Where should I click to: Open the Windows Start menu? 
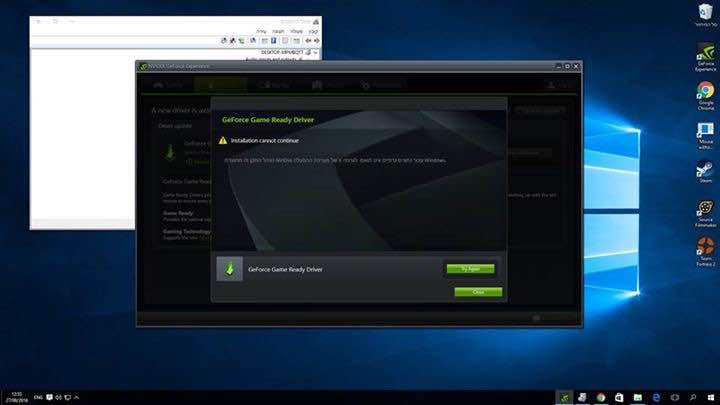click(711, 397)
